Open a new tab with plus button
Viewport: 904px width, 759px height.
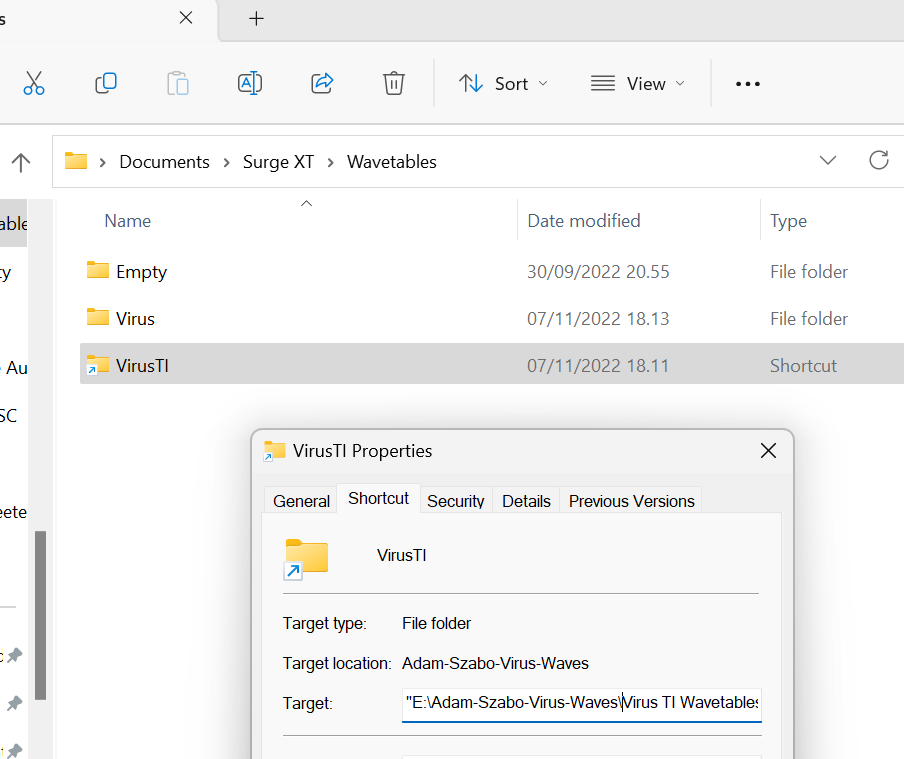click(256, 19)
